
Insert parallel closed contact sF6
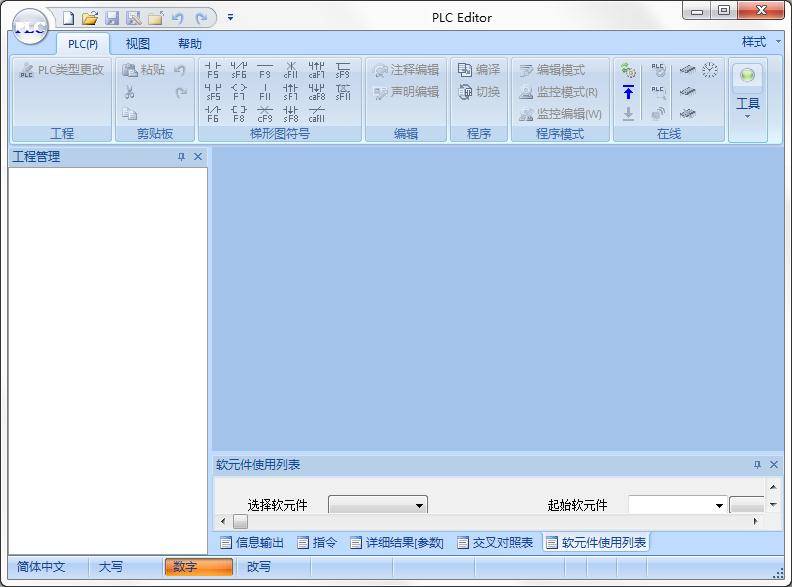239,70
